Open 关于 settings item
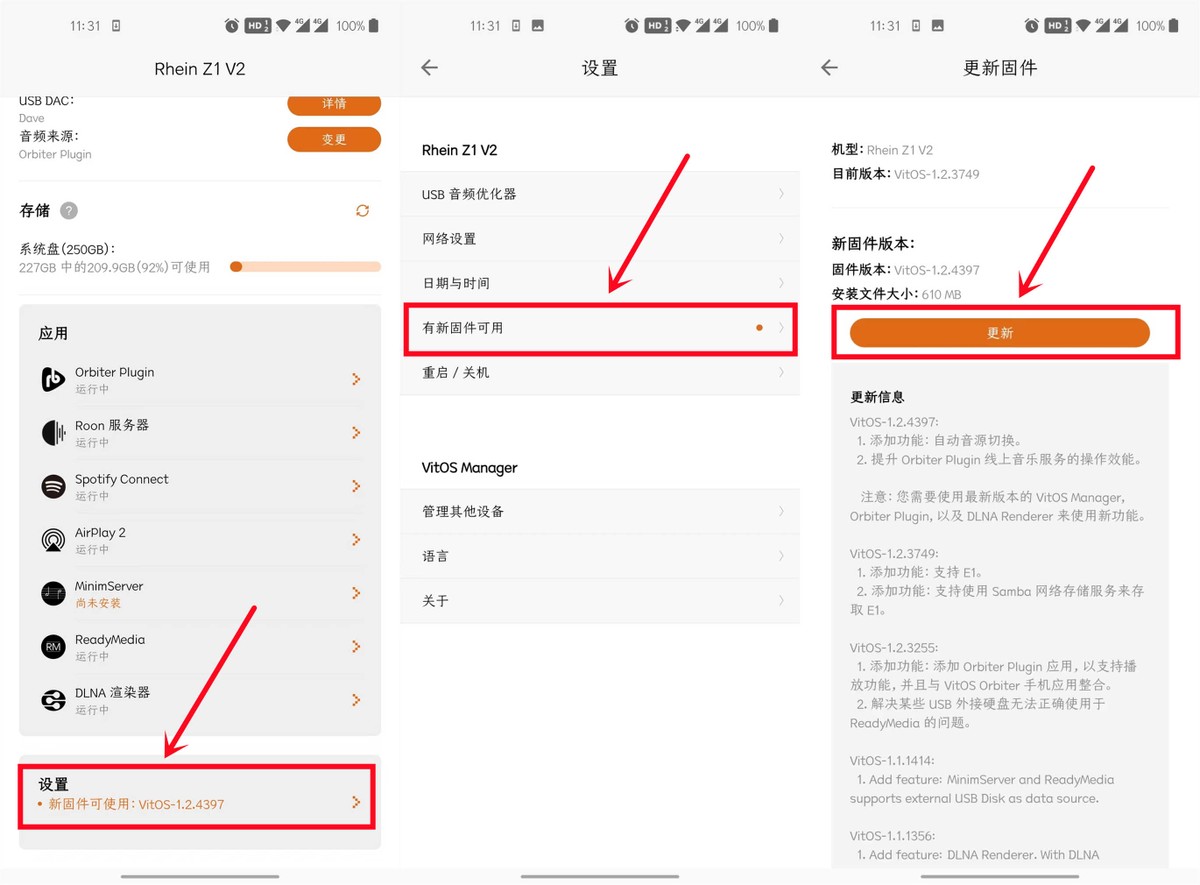Screen dimensions: 1200x885 [x=600, y=601]
